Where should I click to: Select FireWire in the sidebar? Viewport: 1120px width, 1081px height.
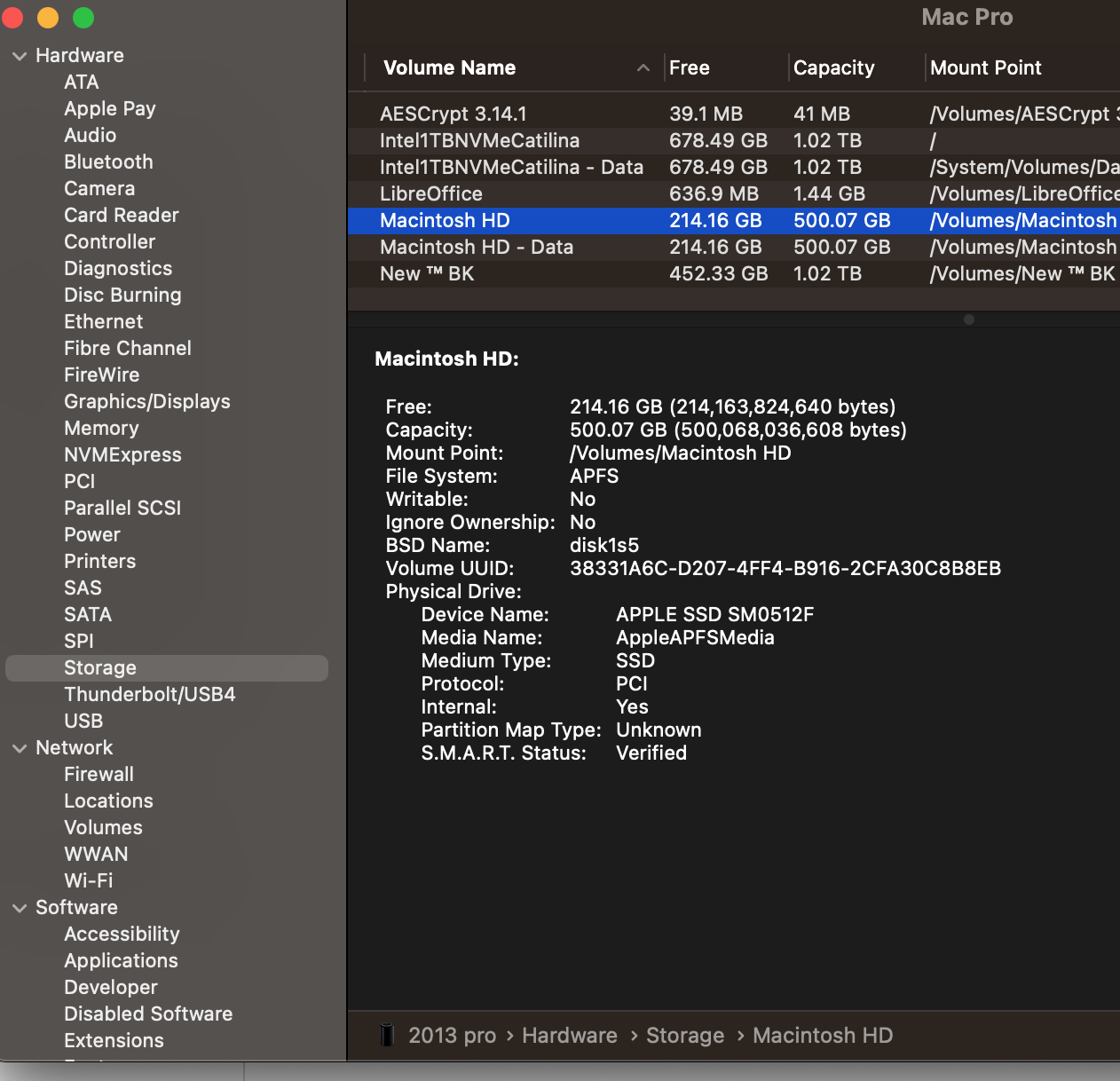(x=102, y=375)
